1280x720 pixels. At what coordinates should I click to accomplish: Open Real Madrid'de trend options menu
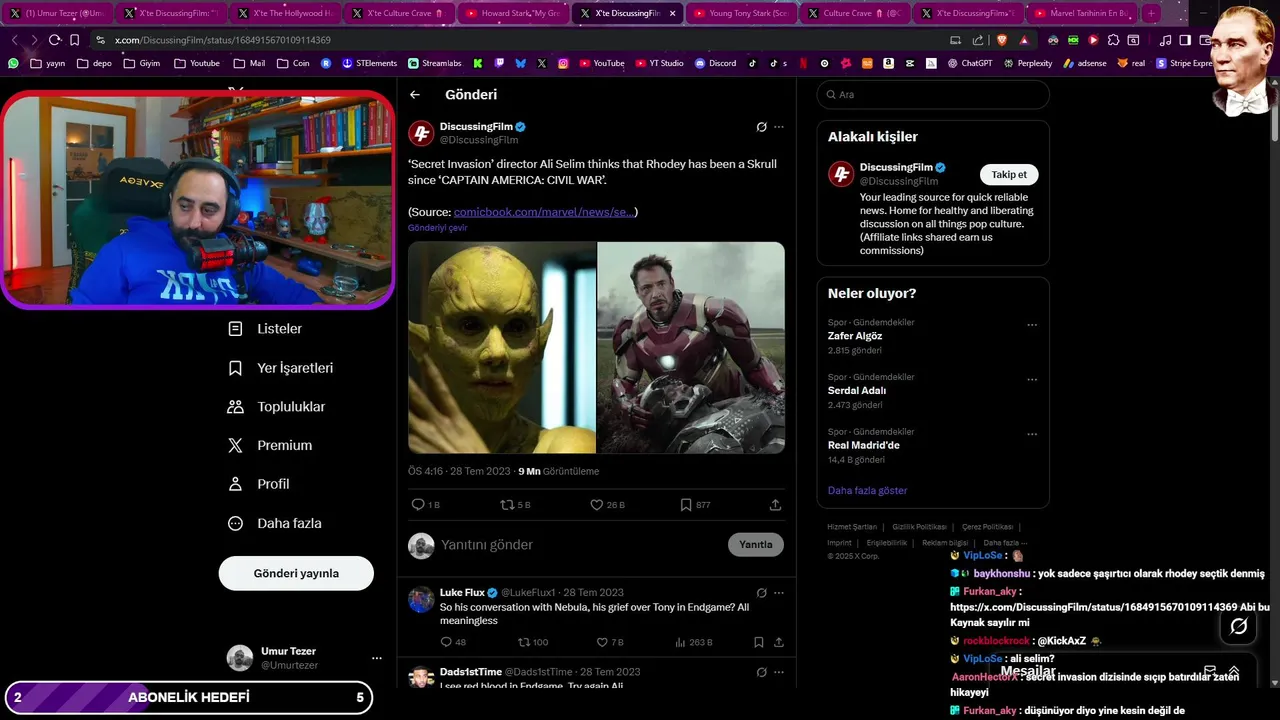pos(1032,435)
